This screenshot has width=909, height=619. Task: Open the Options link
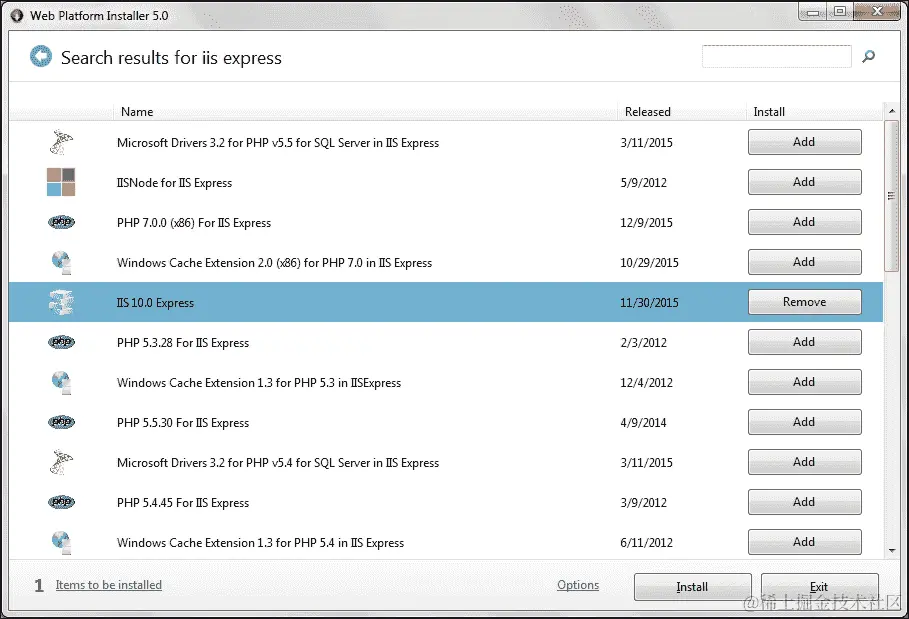pos(578,585)
